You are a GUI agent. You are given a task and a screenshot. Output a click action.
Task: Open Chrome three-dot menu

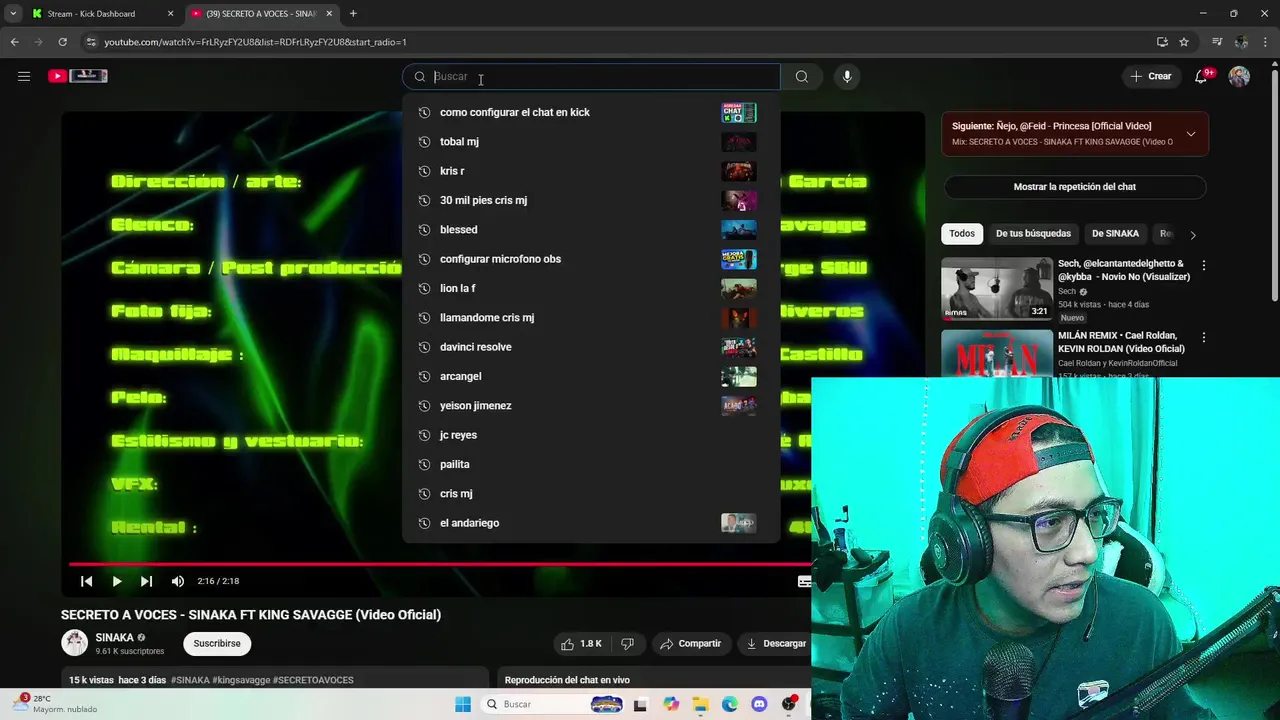tap(1266, 42)
